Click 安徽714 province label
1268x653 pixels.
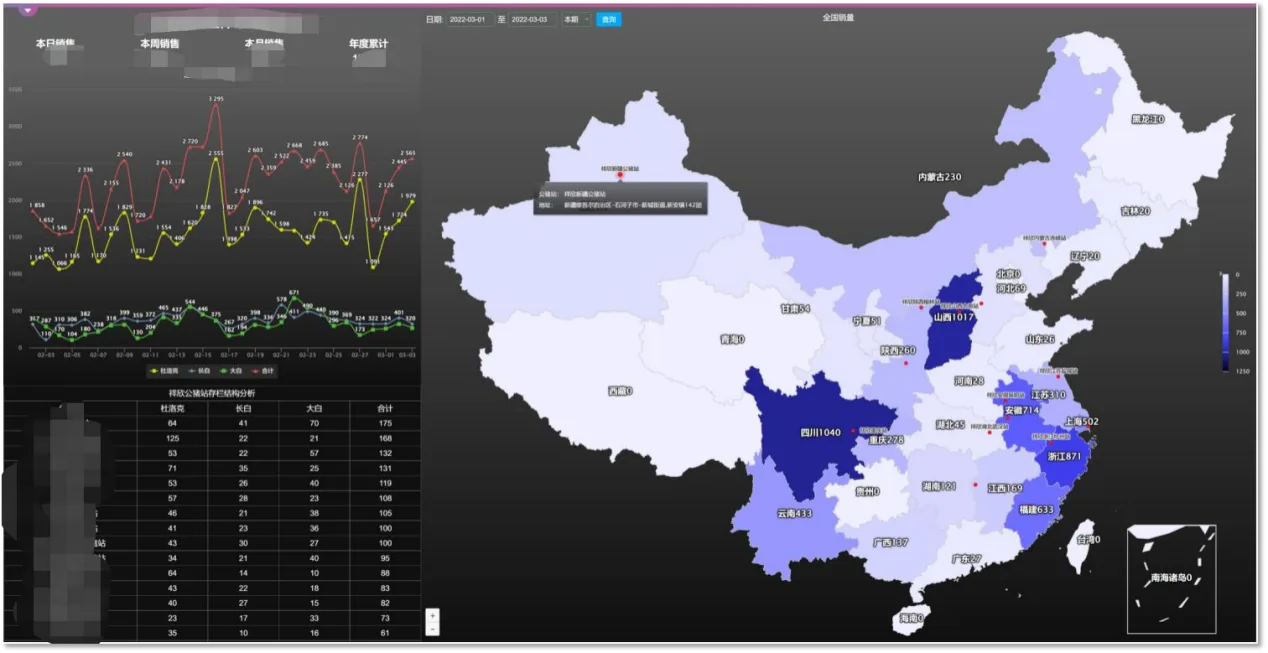point(1022,410)
